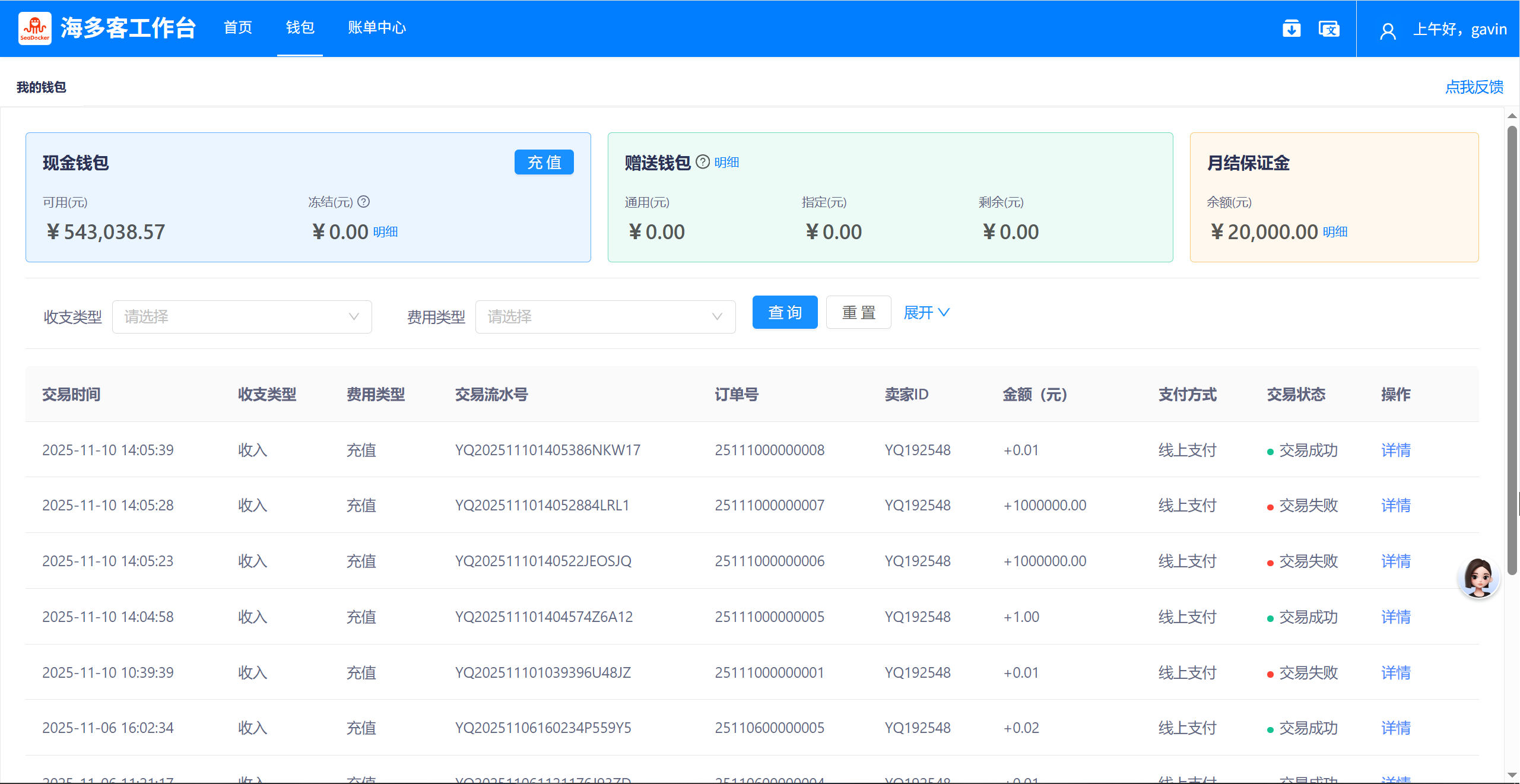Viewport: 1520px width, 784px height.
Task: Open the 费用类型 dropdown
Action: (x=605, y=317)
